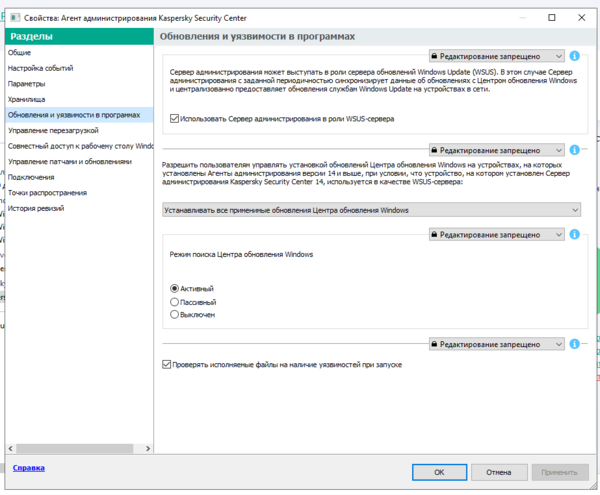600x495 pixels.
Task: Open the lock dropdown for the WSUS server section
Action: (x=496, y=56)
